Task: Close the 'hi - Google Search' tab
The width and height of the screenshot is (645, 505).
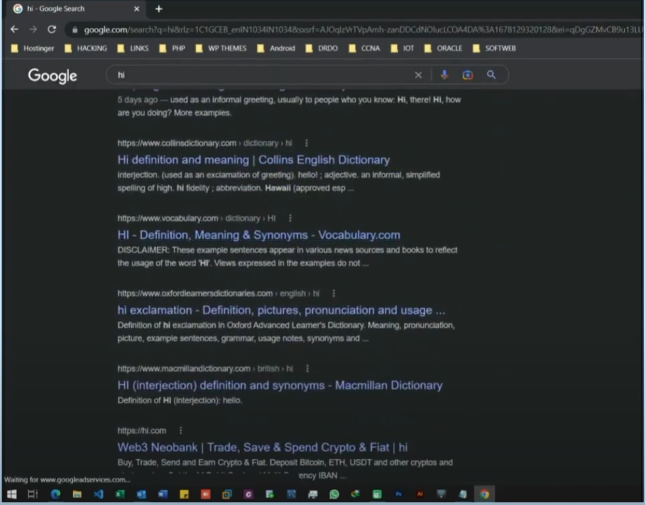Action: coord(137,9)
